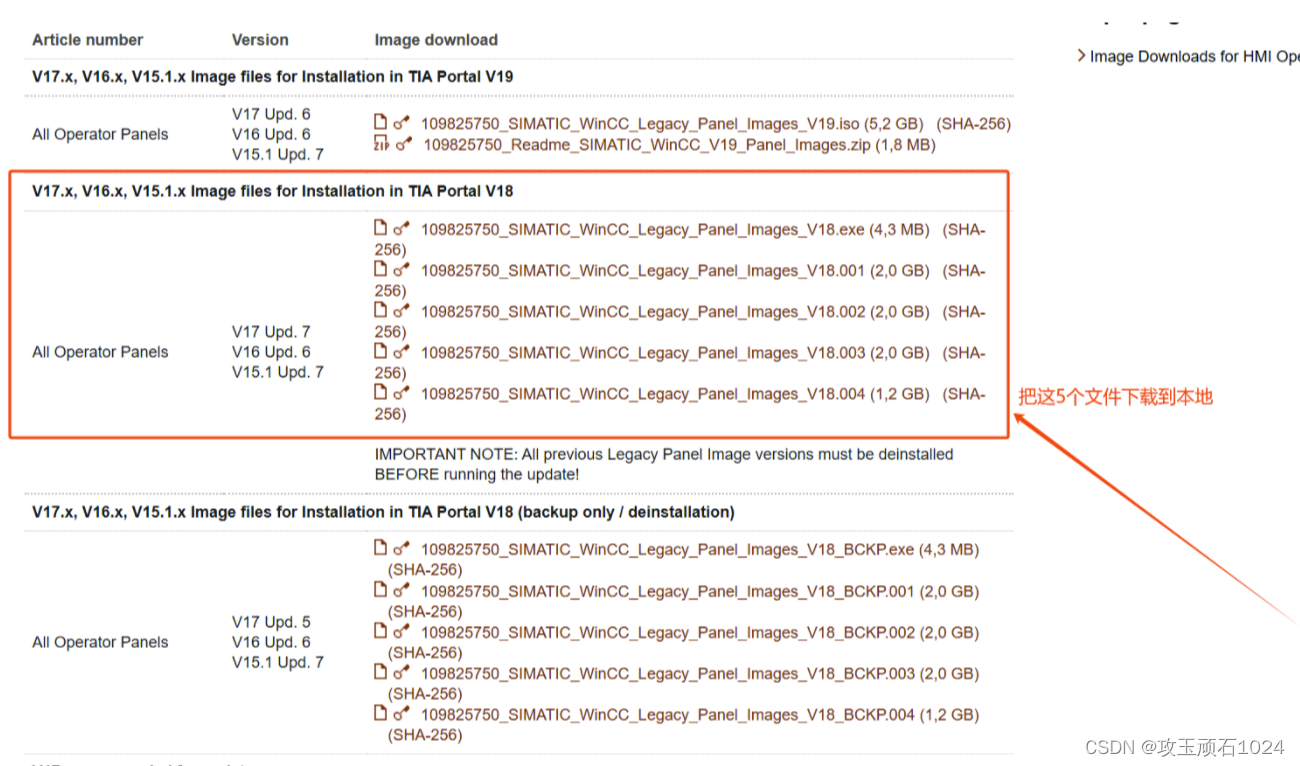
Task: Open the Image Downloads for HMI link
Action: coord(1194,57)
